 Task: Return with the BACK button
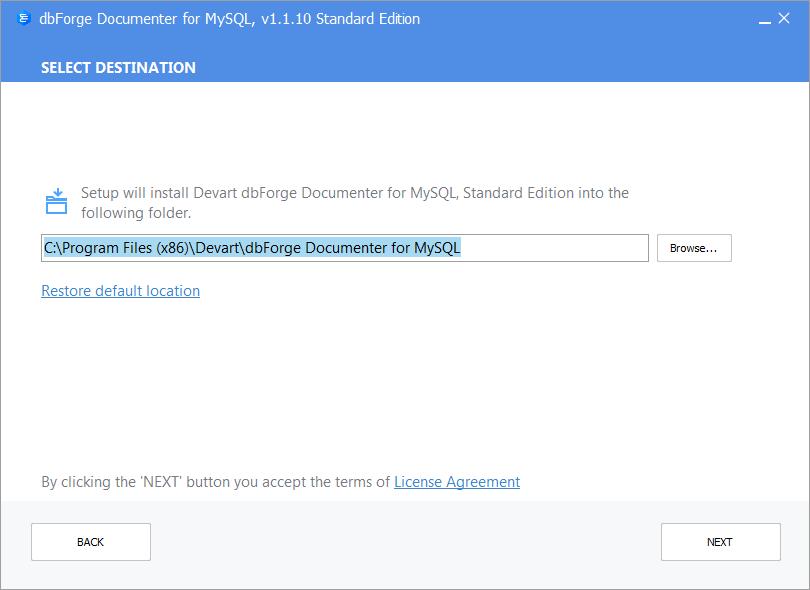coord(91,542)
